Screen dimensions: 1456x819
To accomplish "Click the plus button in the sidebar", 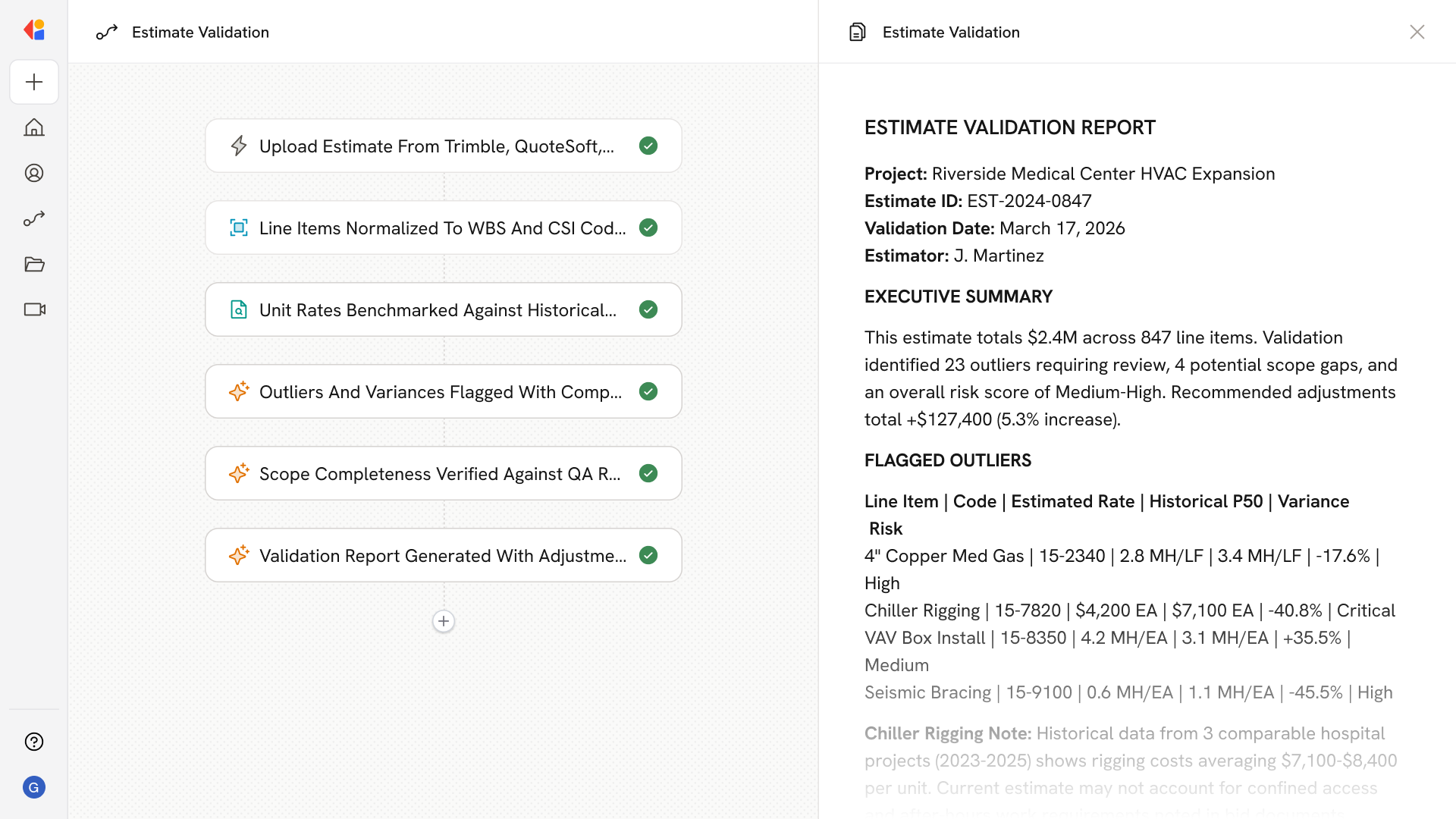I will click(34, 82).
